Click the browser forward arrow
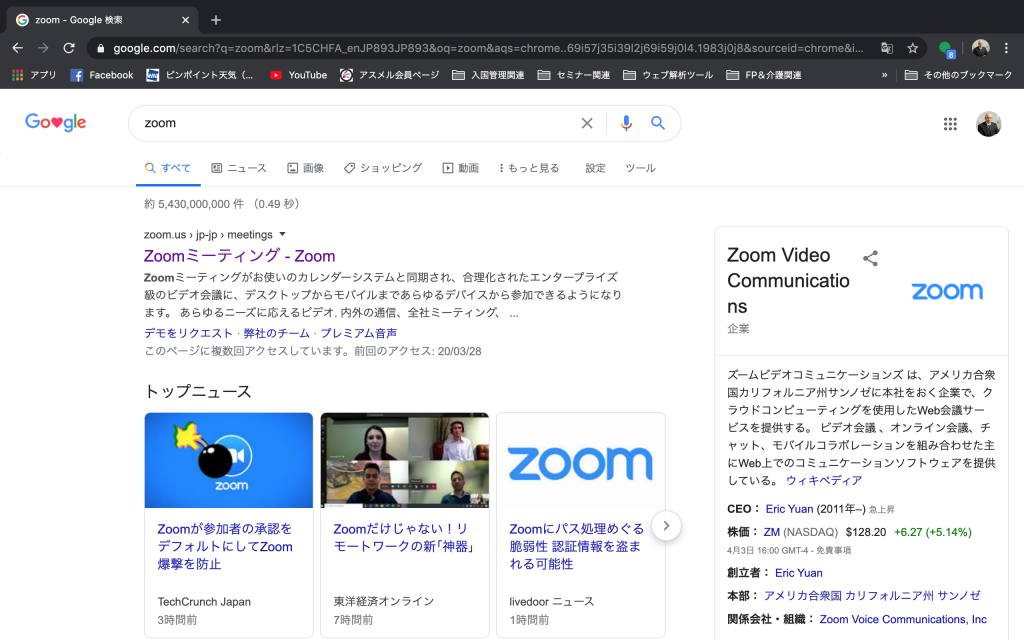 [43, 48]
